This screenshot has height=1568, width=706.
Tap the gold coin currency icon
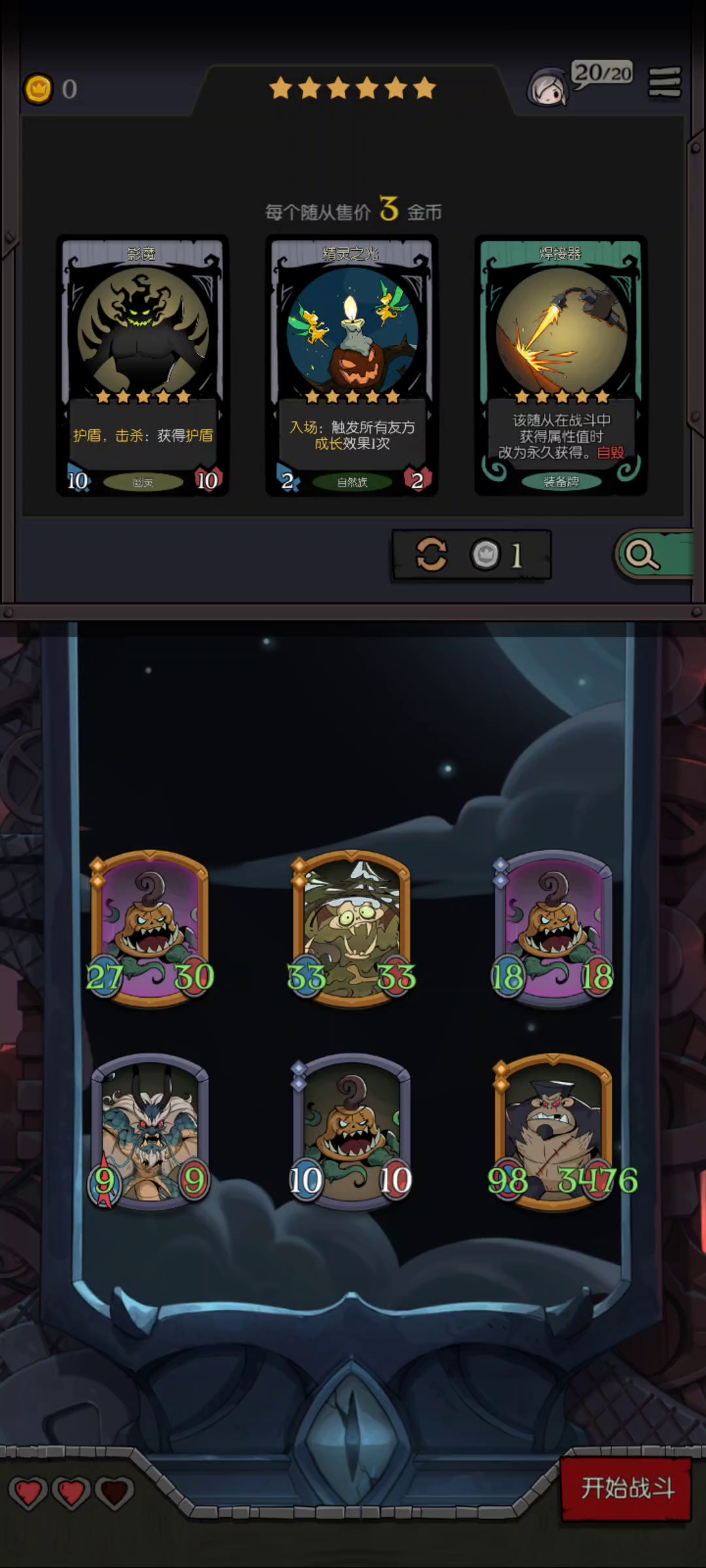click(x=38, y=88)
